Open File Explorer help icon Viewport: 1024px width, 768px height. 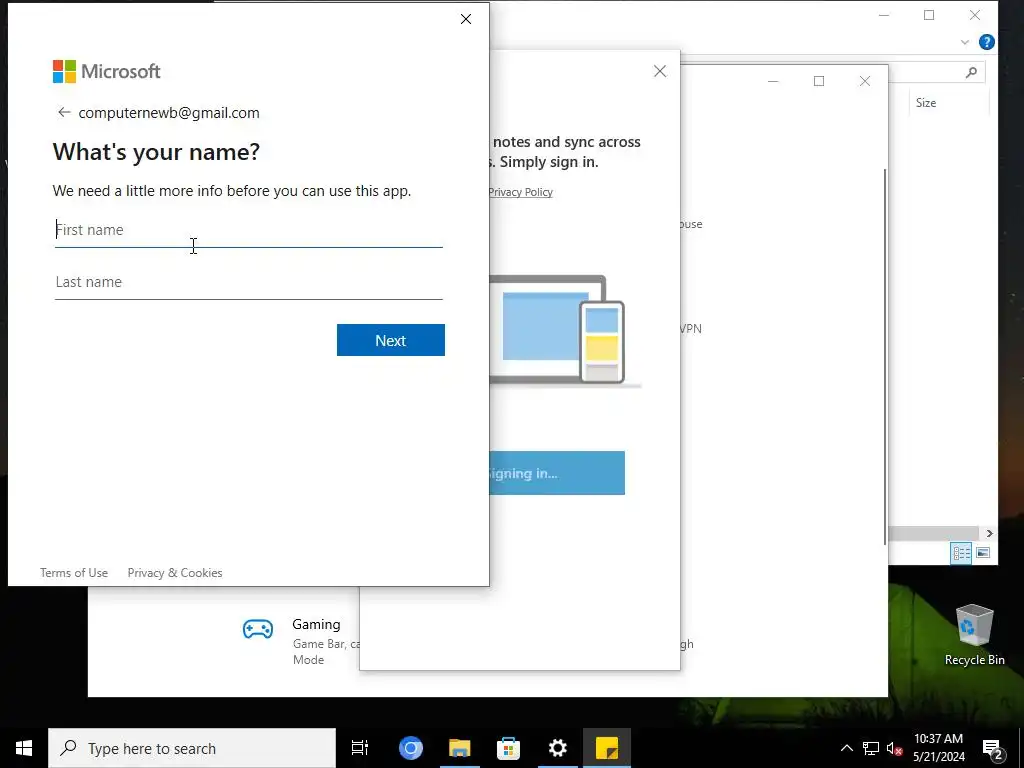click(987, 42)
